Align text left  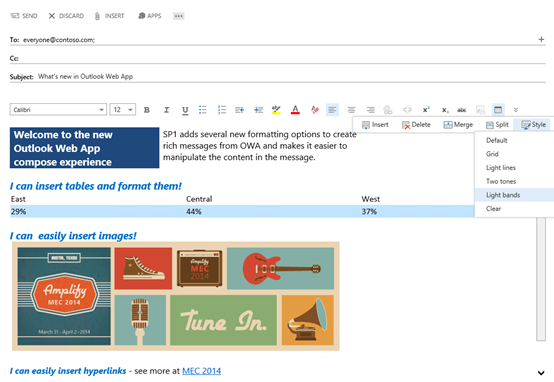tap(332, 110)
